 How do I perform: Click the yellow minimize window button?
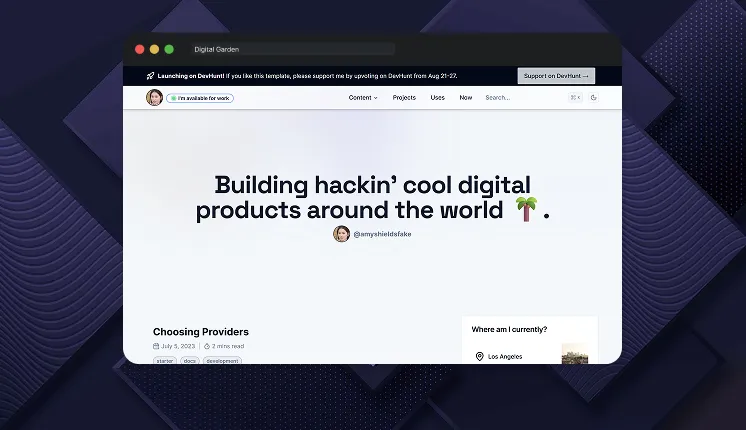coord(154,49)
